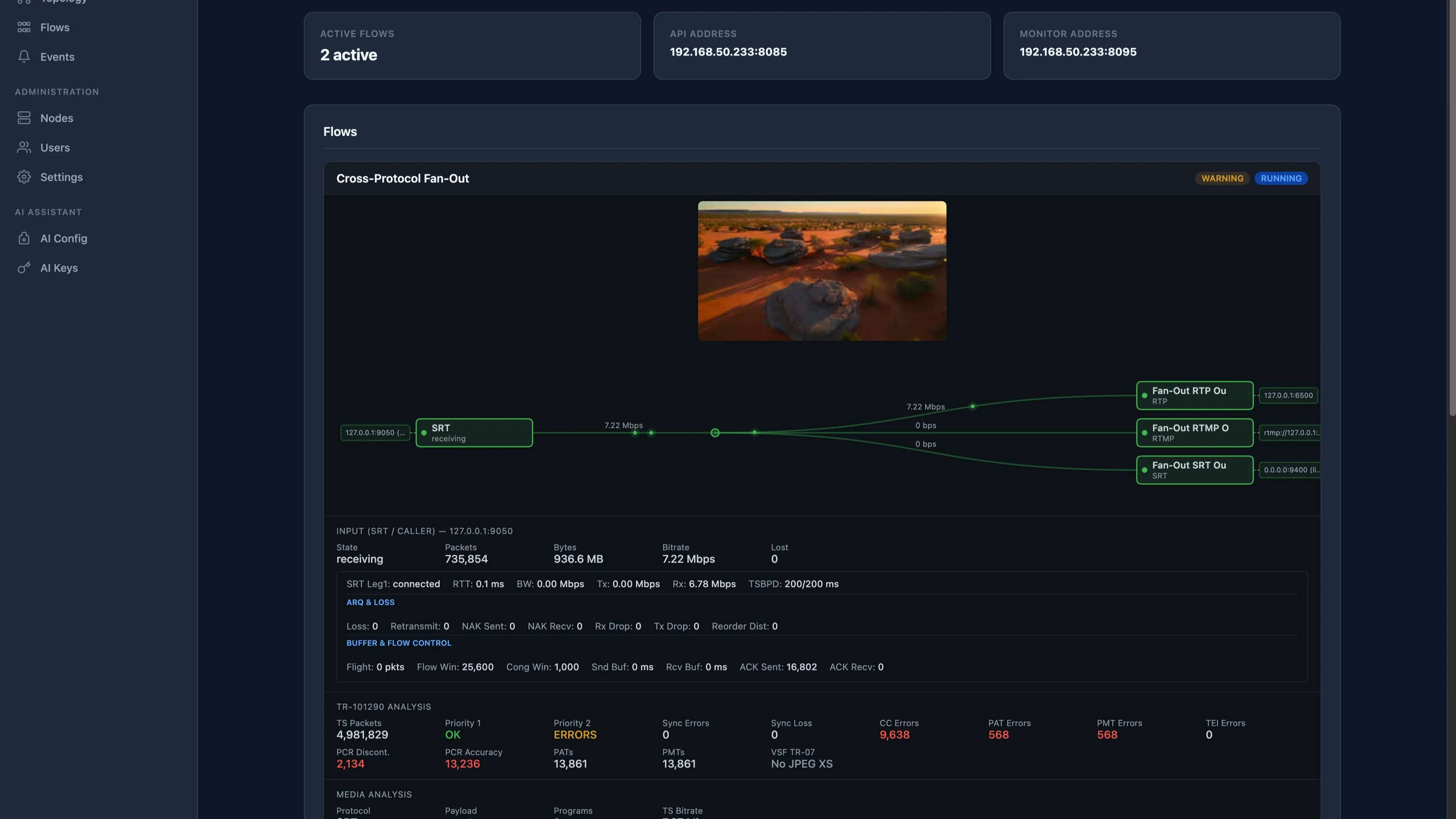Click the Nodes server icon
Viewport: 1456px width, 819px height.
(x=24, y=118)
